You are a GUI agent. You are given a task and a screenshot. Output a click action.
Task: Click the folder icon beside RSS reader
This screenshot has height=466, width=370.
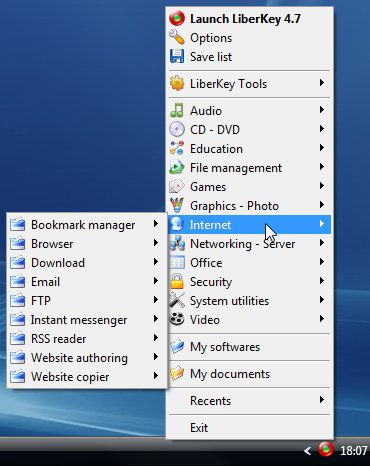coord(18,339)
